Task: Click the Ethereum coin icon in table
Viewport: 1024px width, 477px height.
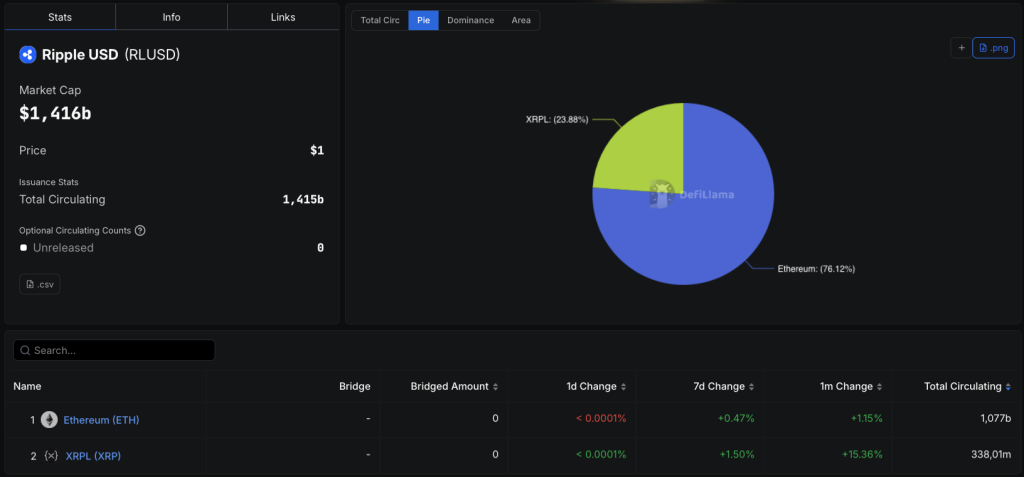Action: [x=50, y=419]
